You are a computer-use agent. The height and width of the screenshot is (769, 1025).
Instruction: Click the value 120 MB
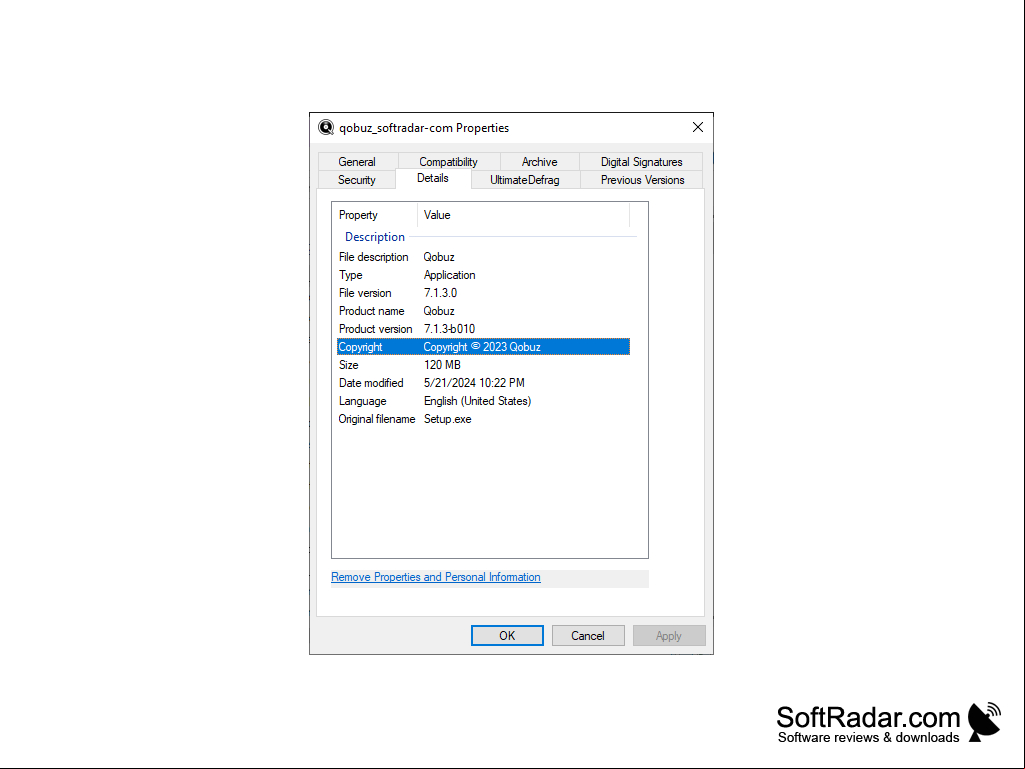(x=442, y=365)
